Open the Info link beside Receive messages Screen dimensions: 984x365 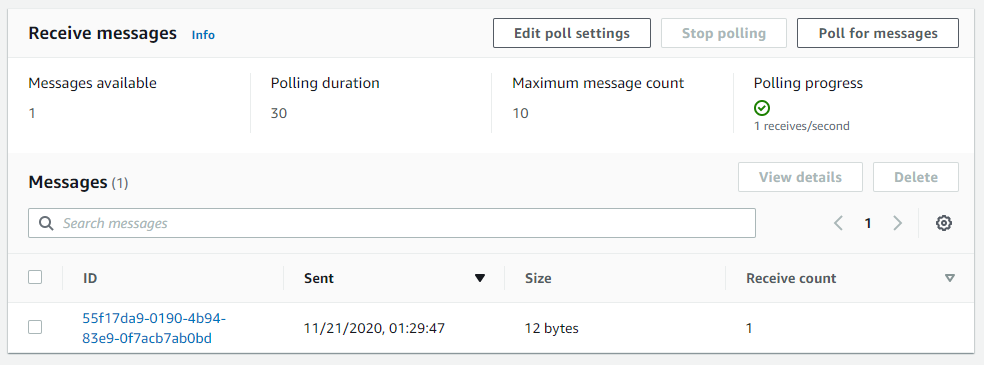coord(203,35)
